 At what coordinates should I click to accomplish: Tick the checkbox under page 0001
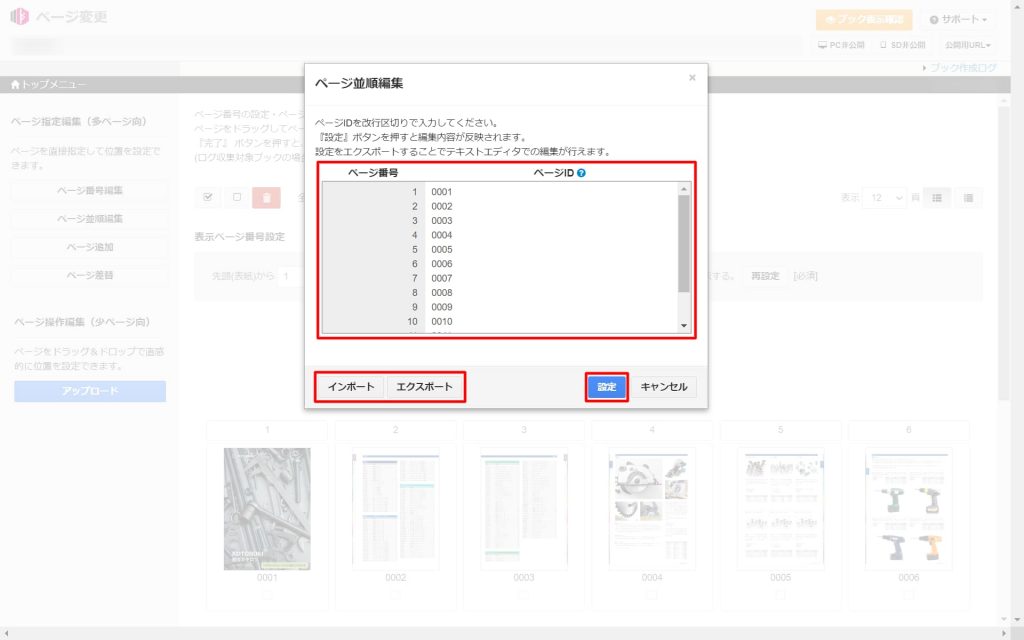coord(267,594)
